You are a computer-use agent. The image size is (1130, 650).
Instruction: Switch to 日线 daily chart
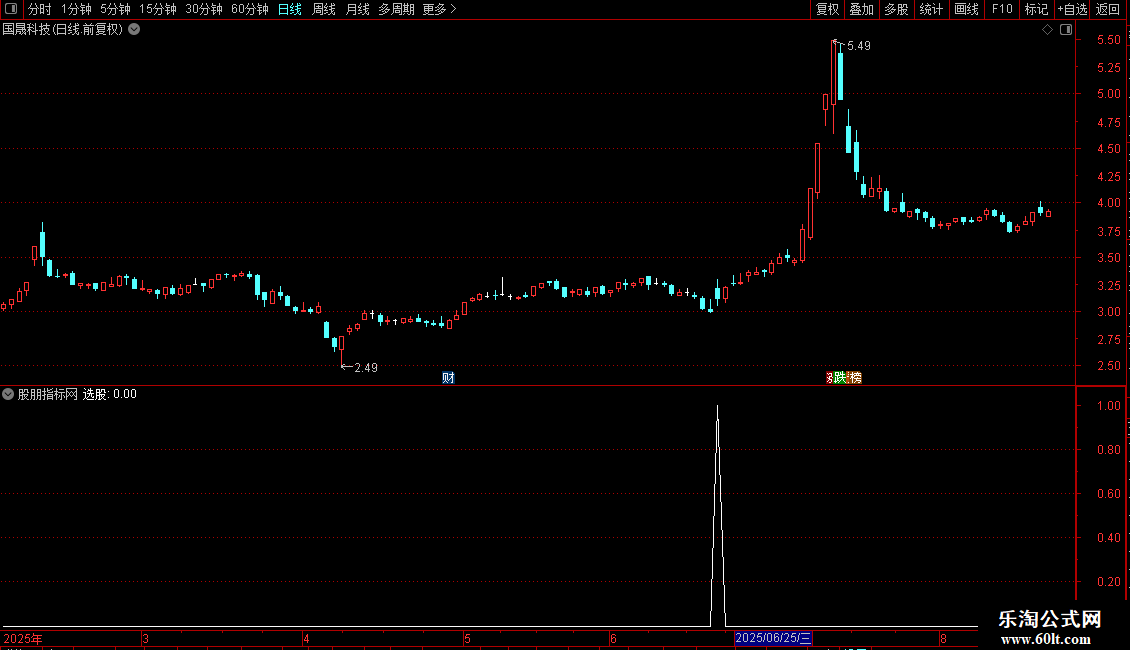pos(290,9)
